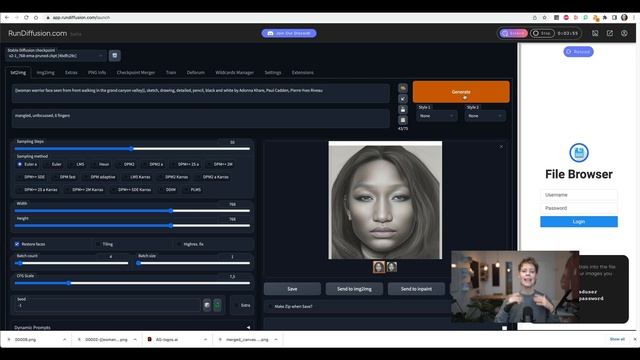This screenshot has width=640, height=360.
Task: Click the File Browser Username field
Action: 579,195
